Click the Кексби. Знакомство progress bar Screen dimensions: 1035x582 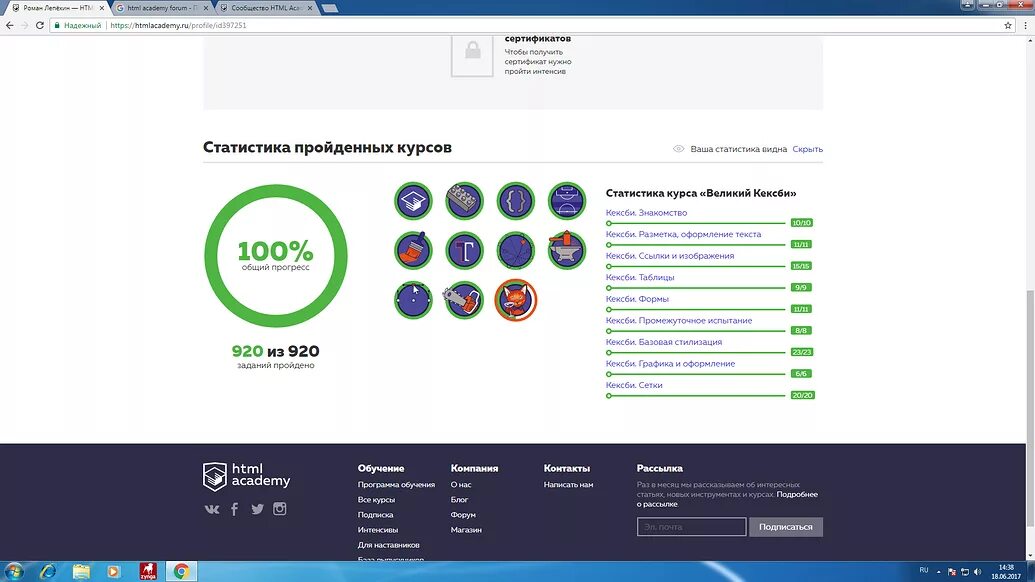click(696, 223)
